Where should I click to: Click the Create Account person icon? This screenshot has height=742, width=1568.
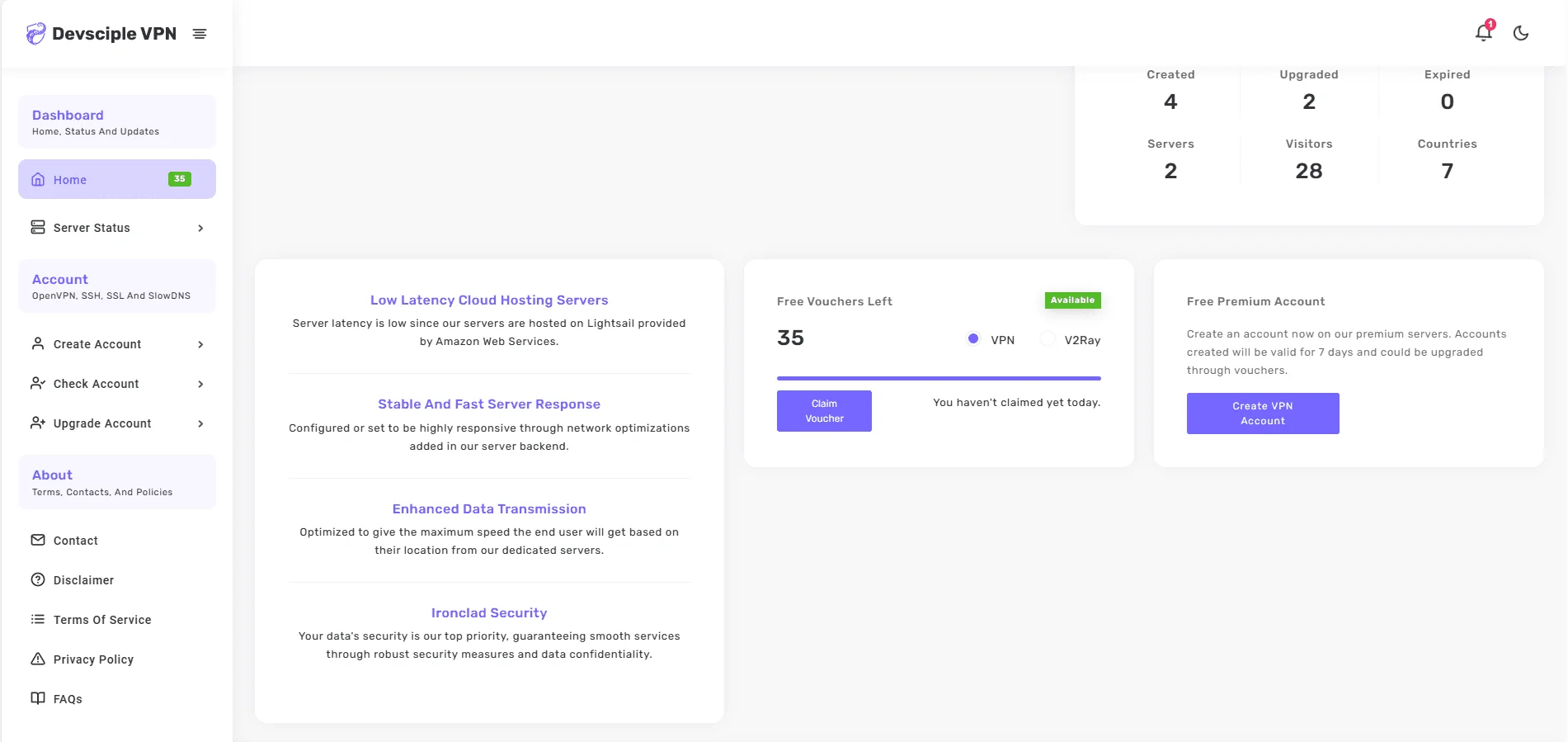click(38, 343)
